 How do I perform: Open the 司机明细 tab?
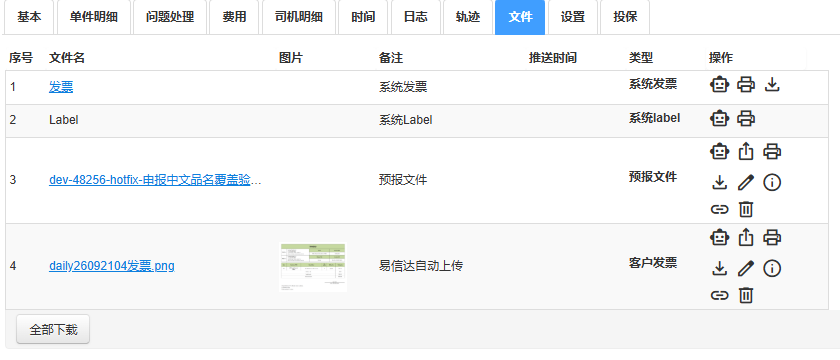click(298, 17)
